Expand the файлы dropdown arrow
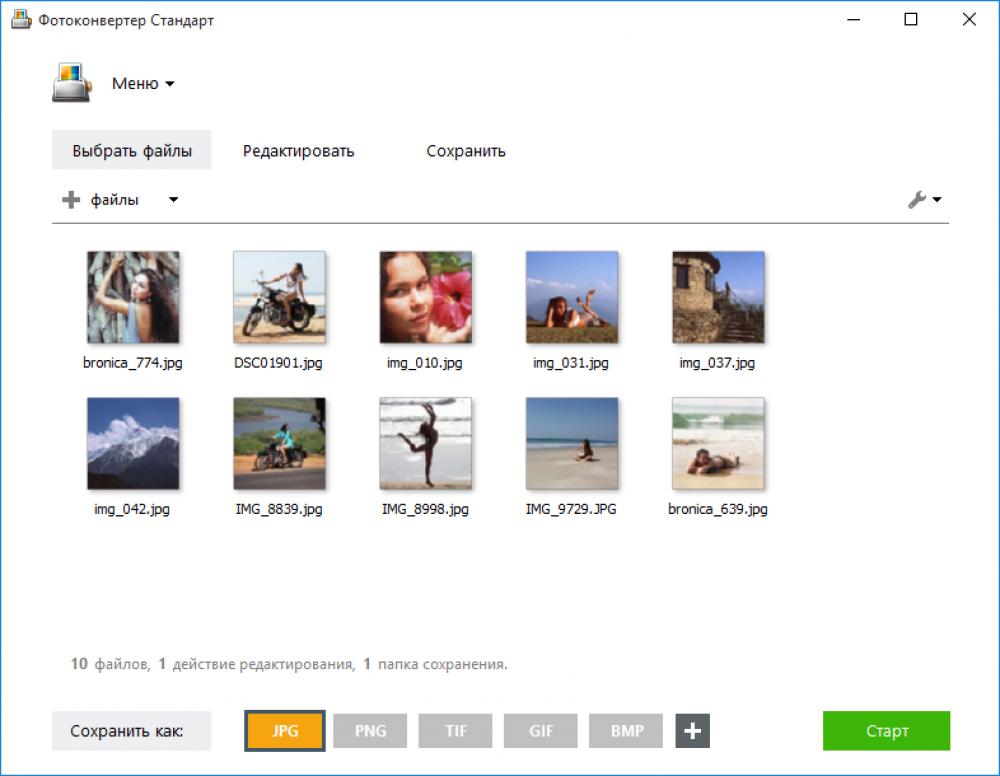This screenshot has height=776, width=1000. [172, 199]
